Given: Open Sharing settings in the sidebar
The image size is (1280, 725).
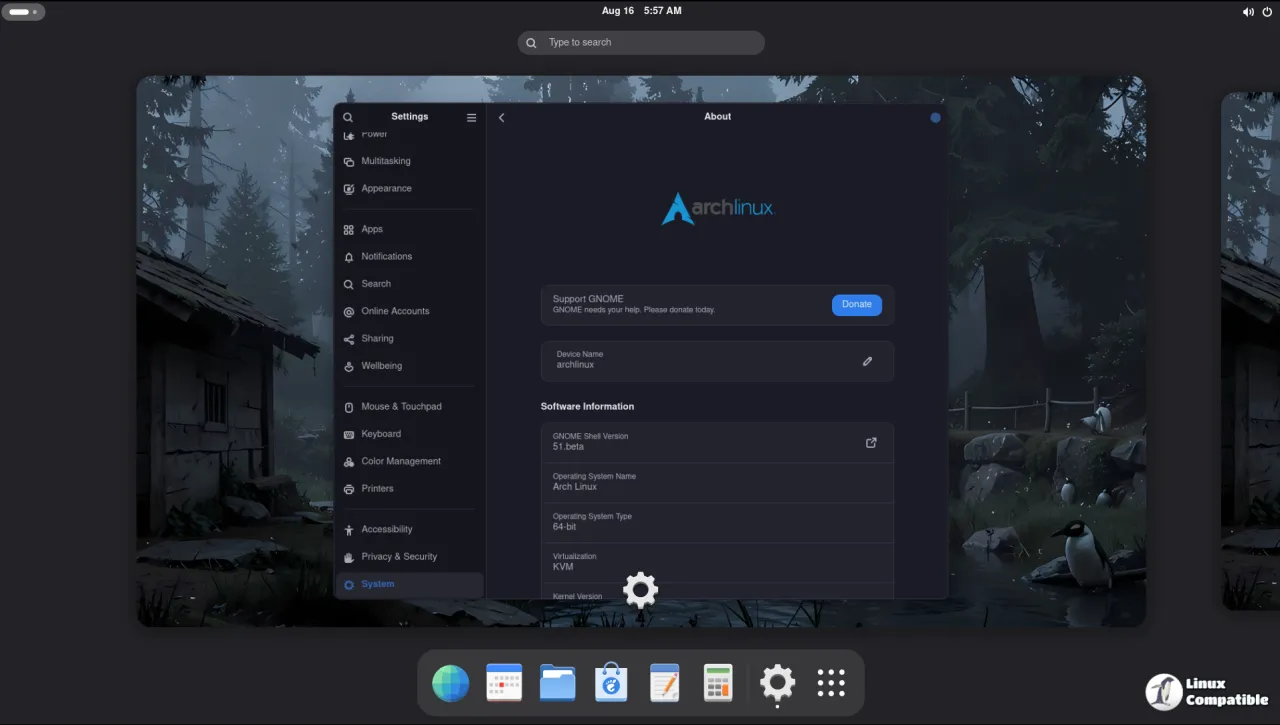Looking at the screenshot, I should (408, 339).
